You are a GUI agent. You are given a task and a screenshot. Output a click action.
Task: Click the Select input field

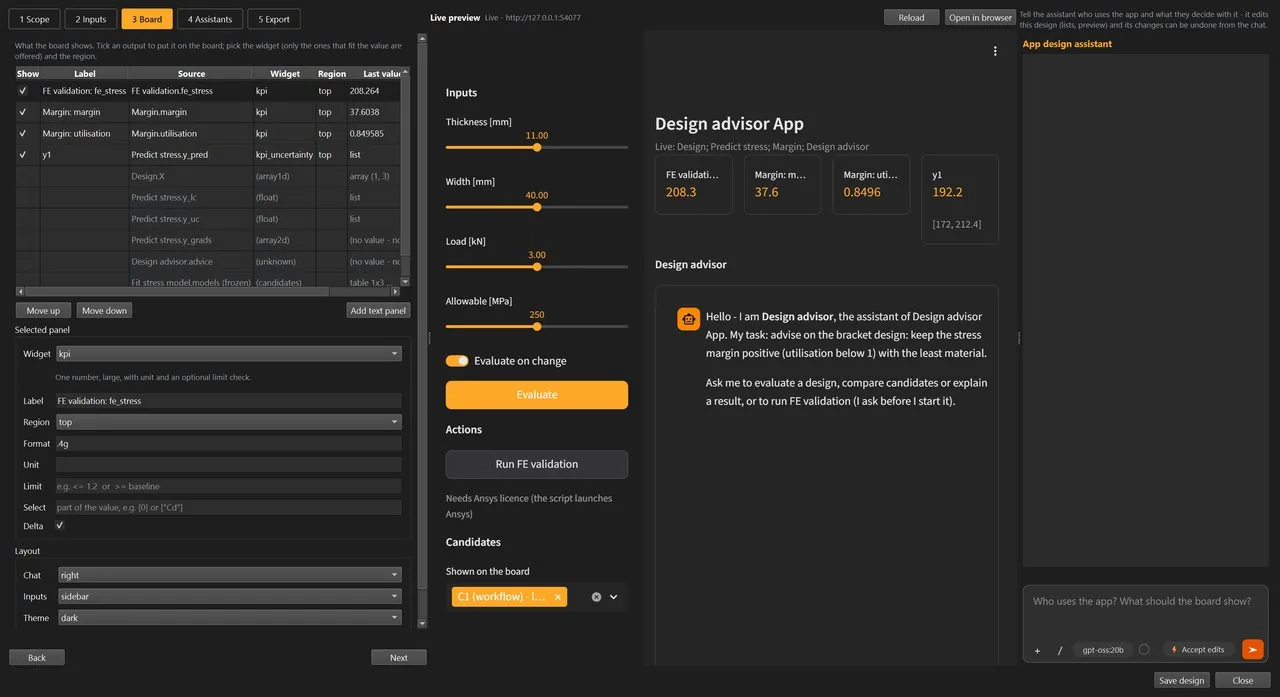pos(229,507)
